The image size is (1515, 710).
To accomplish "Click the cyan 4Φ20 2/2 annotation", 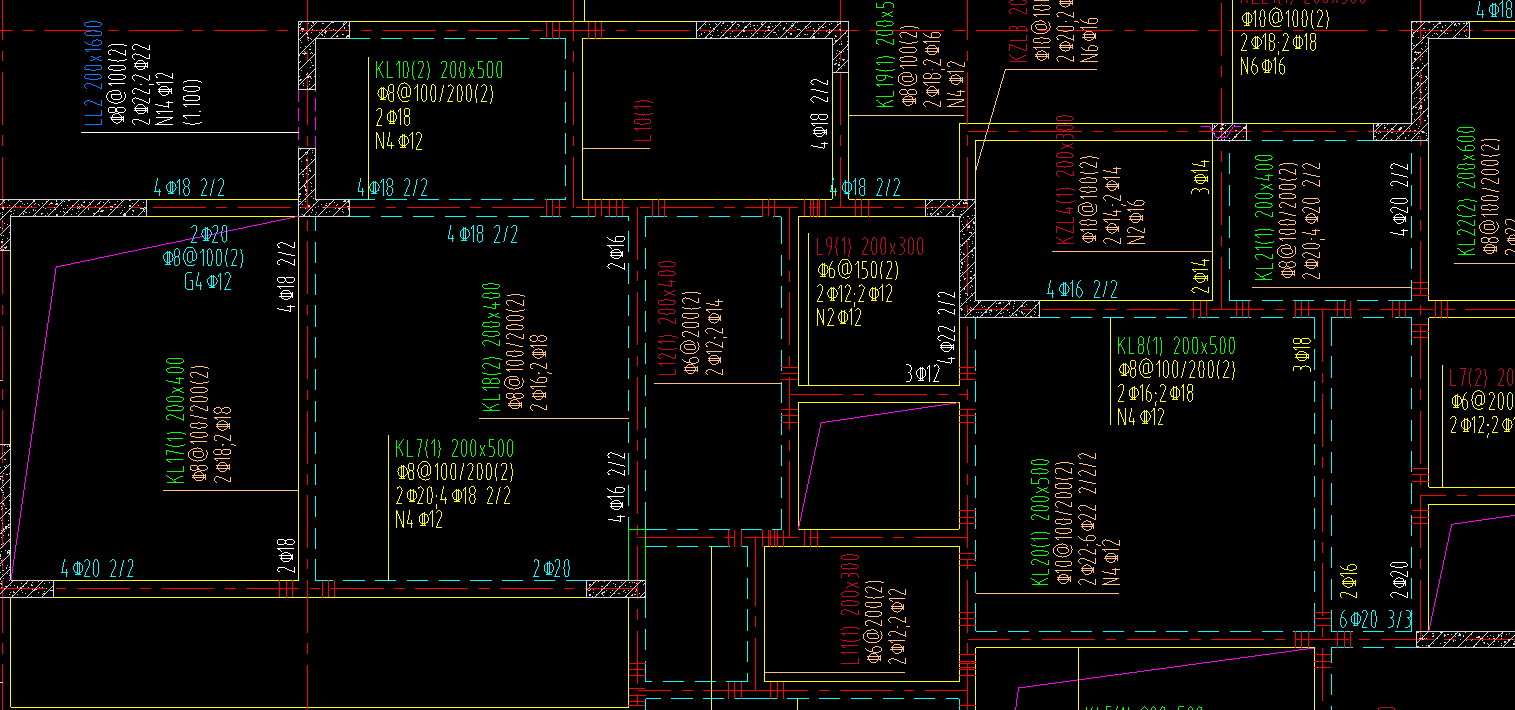I will (97, 569).
